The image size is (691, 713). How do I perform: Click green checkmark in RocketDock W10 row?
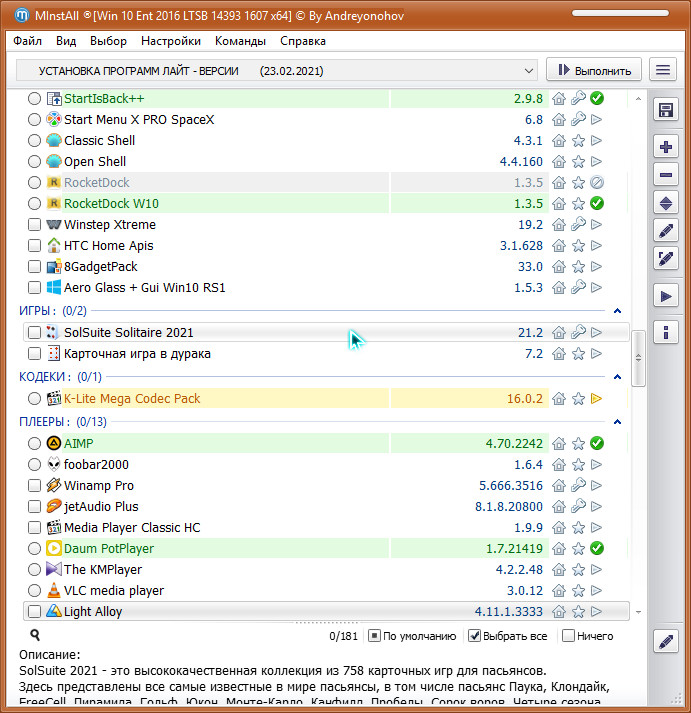(x=597, y=203)
